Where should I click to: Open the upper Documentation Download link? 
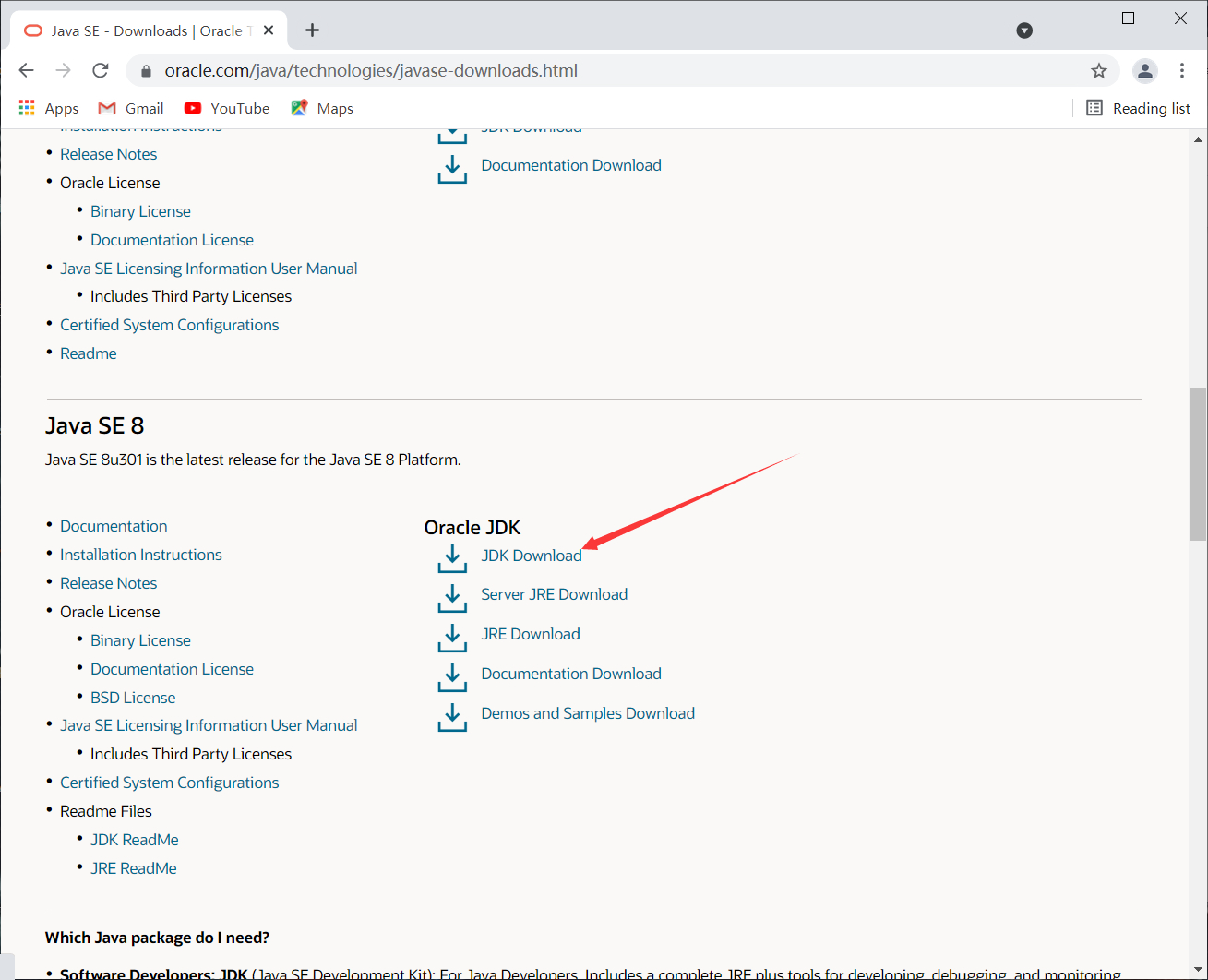(x=571, y=165)
